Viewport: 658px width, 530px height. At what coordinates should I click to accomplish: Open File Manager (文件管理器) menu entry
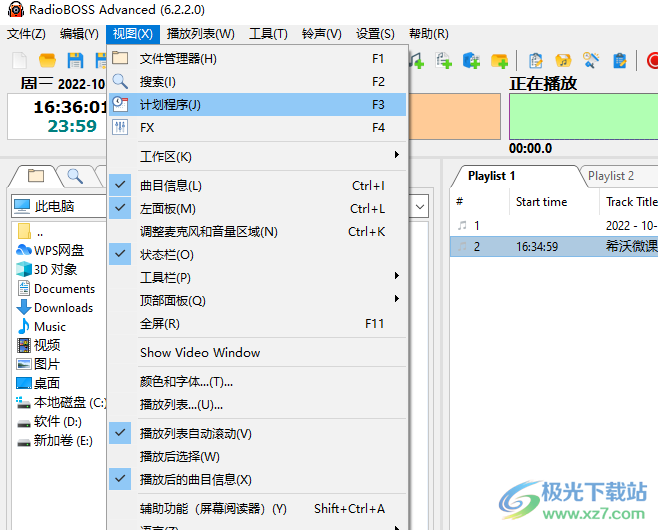tap(257, 58)
